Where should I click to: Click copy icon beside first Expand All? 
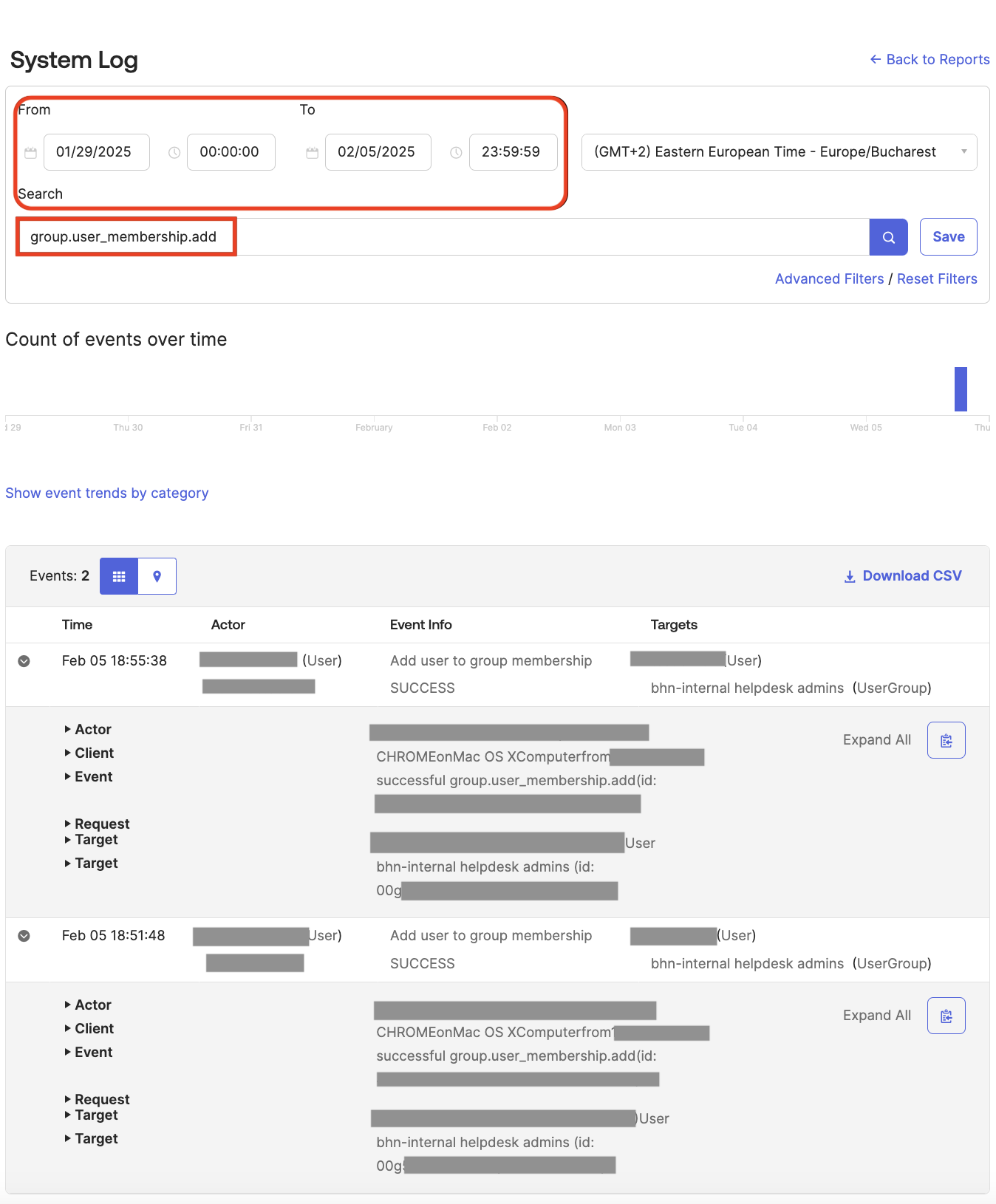click(x=946, y=740)
